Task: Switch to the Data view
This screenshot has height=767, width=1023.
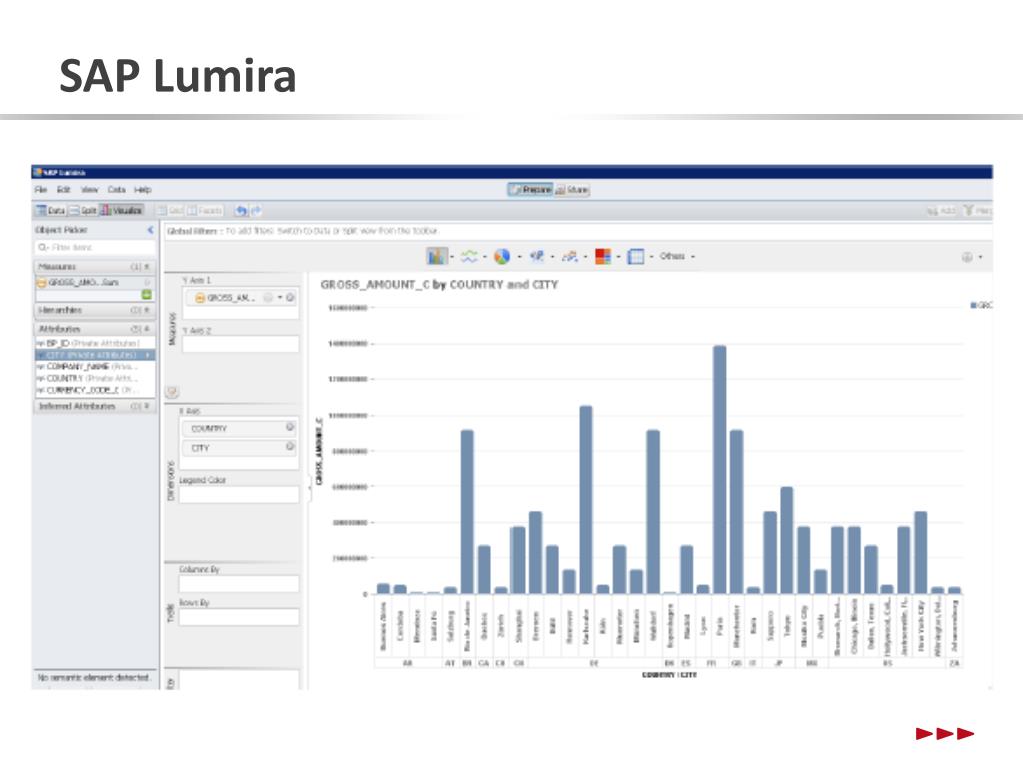Action: click(x=50, y=211)
